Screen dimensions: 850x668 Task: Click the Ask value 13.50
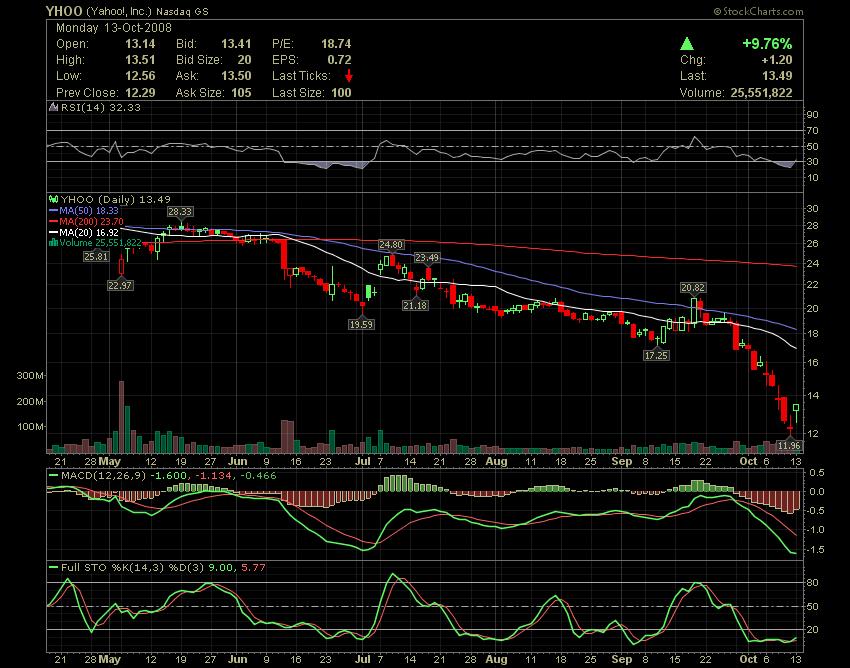click(236, 76)
